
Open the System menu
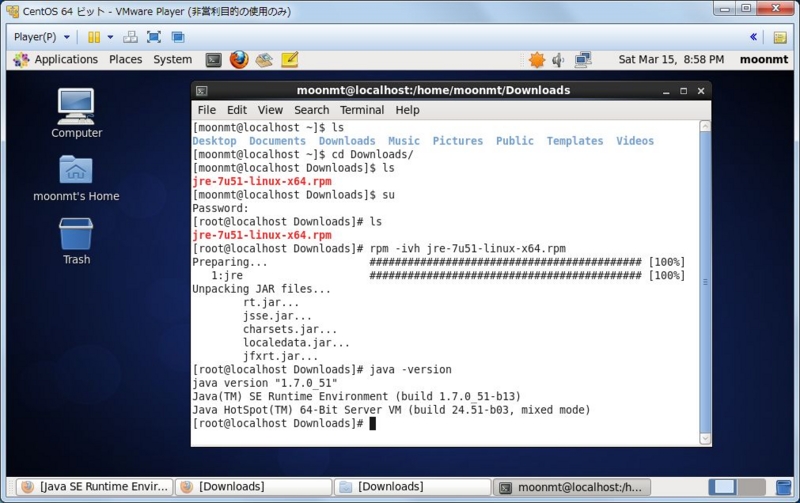172,60
